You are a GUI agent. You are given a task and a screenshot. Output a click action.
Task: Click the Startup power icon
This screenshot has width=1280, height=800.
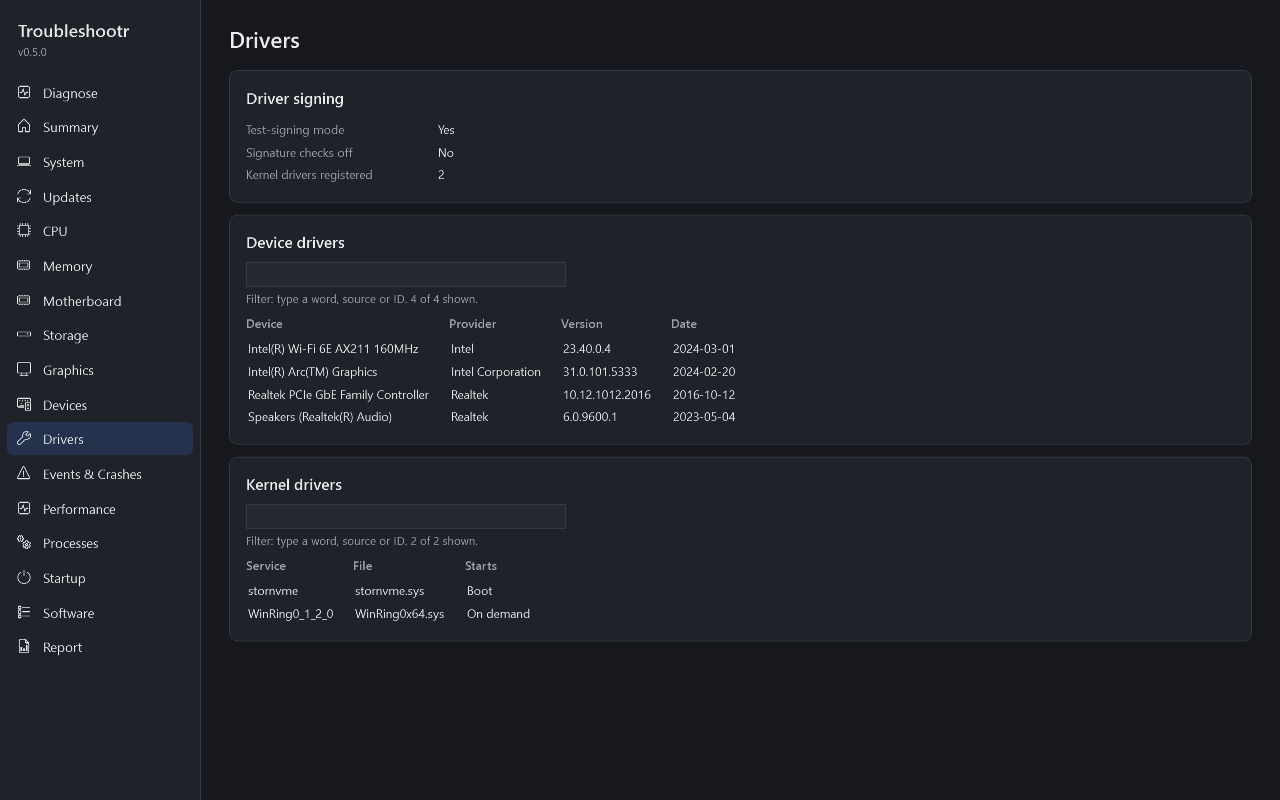(x=24, y=577)
